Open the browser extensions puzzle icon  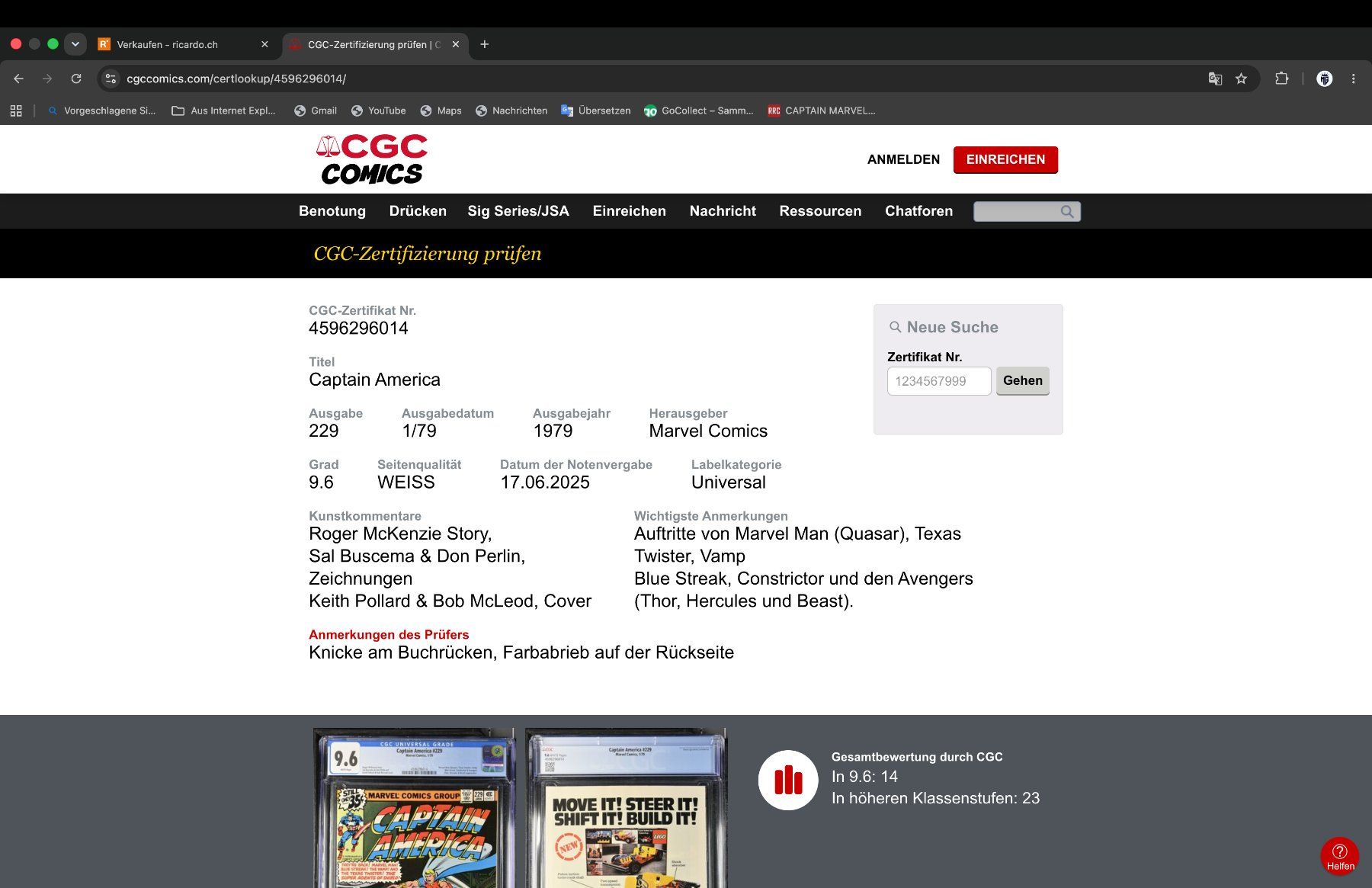[1282, 79]
